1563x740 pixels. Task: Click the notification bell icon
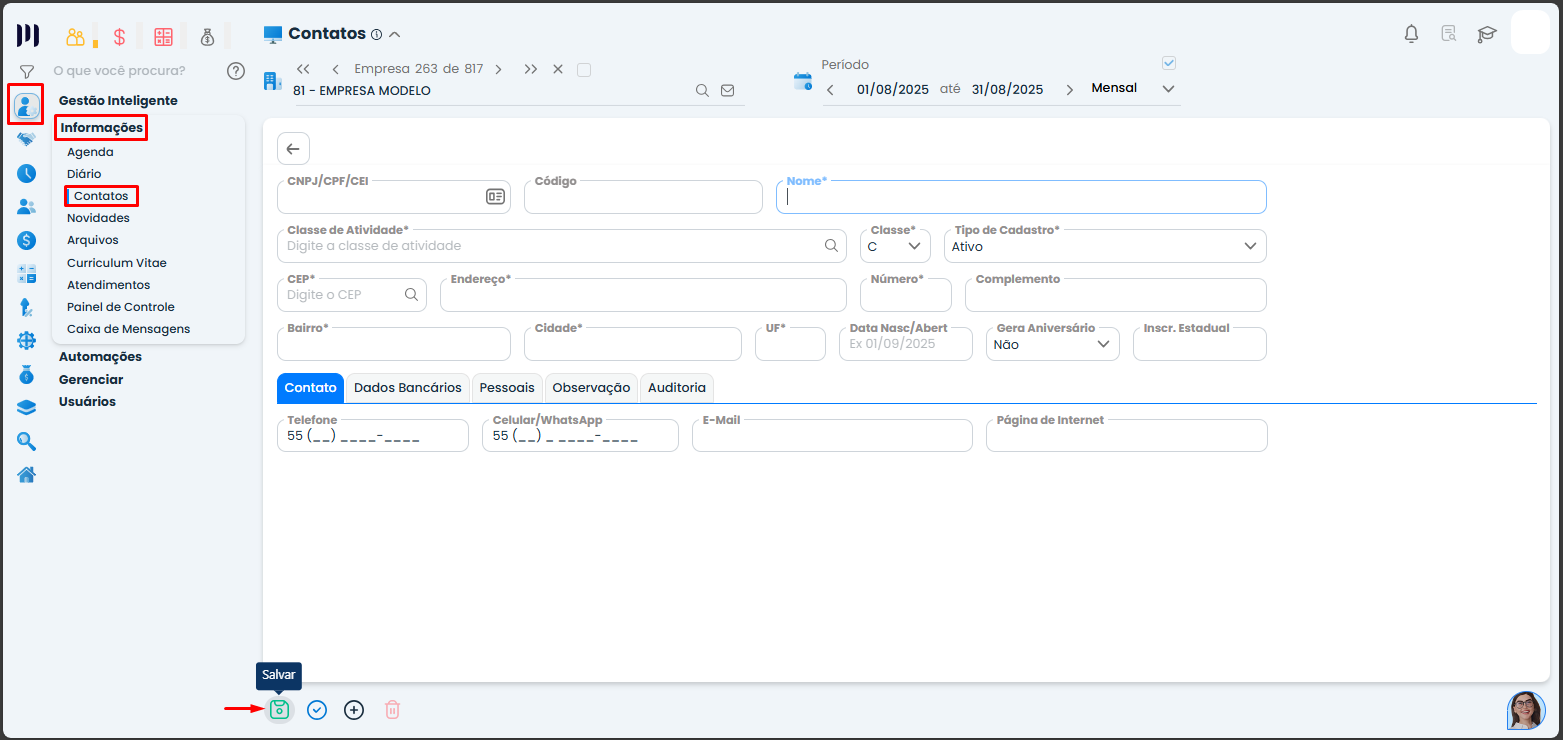[x=1411, y=34]
